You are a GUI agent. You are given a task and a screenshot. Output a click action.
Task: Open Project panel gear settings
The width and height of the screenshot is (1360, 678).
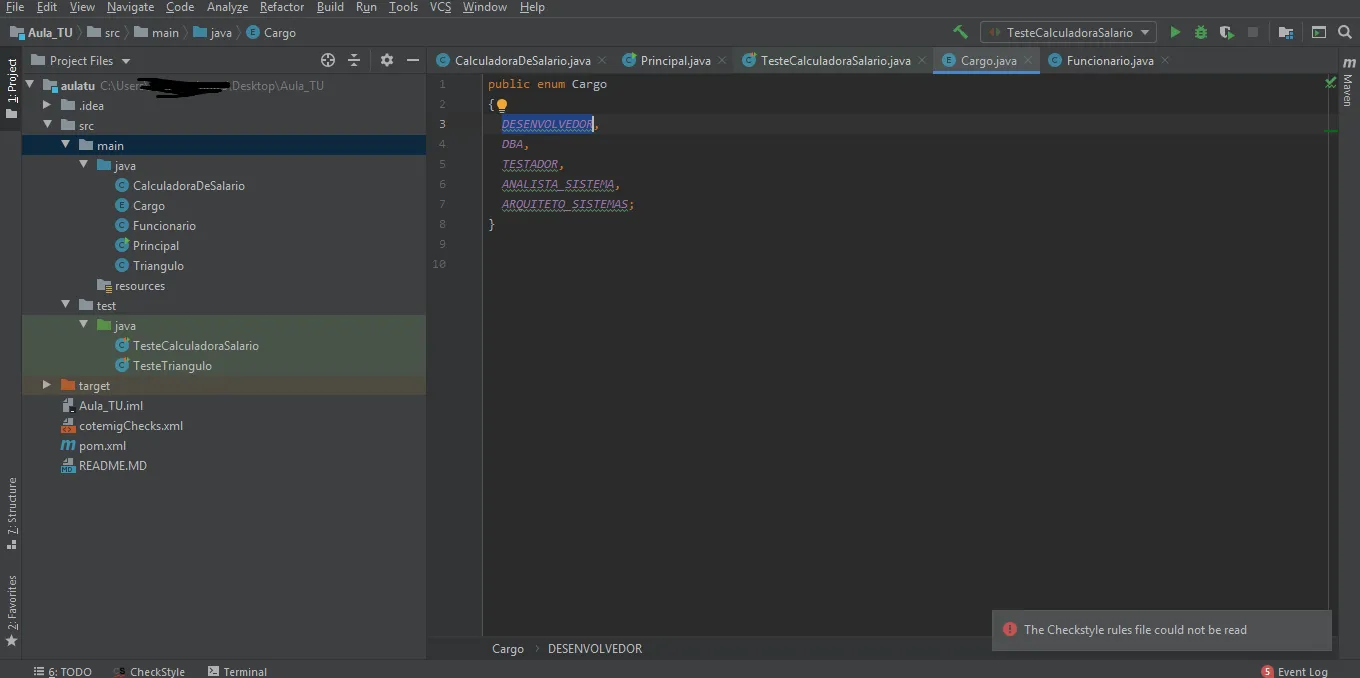click(x=387, y=61)
